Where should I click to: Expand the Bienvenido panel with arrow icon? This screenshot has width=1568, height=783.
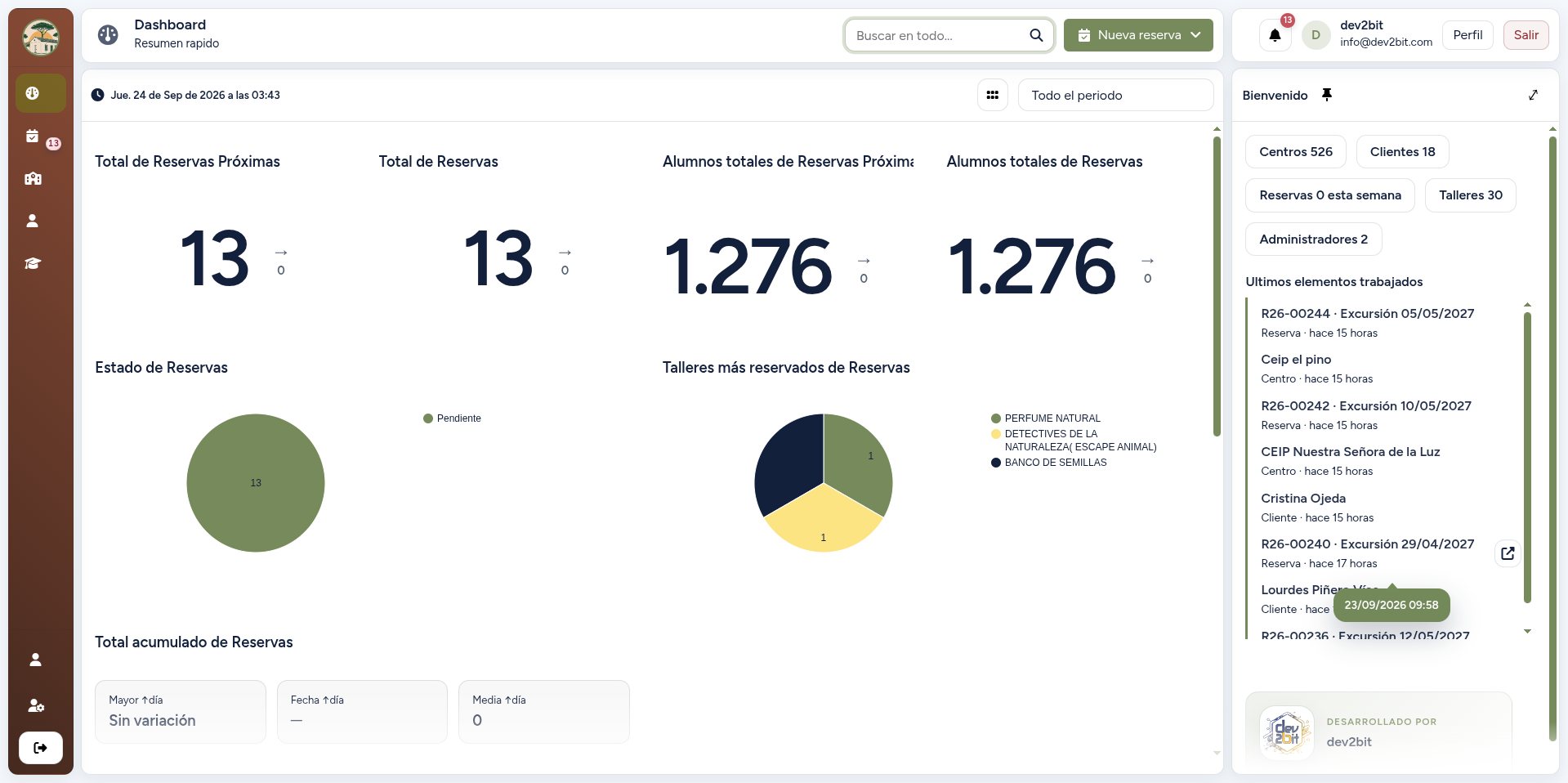[x=1533, y=95]
